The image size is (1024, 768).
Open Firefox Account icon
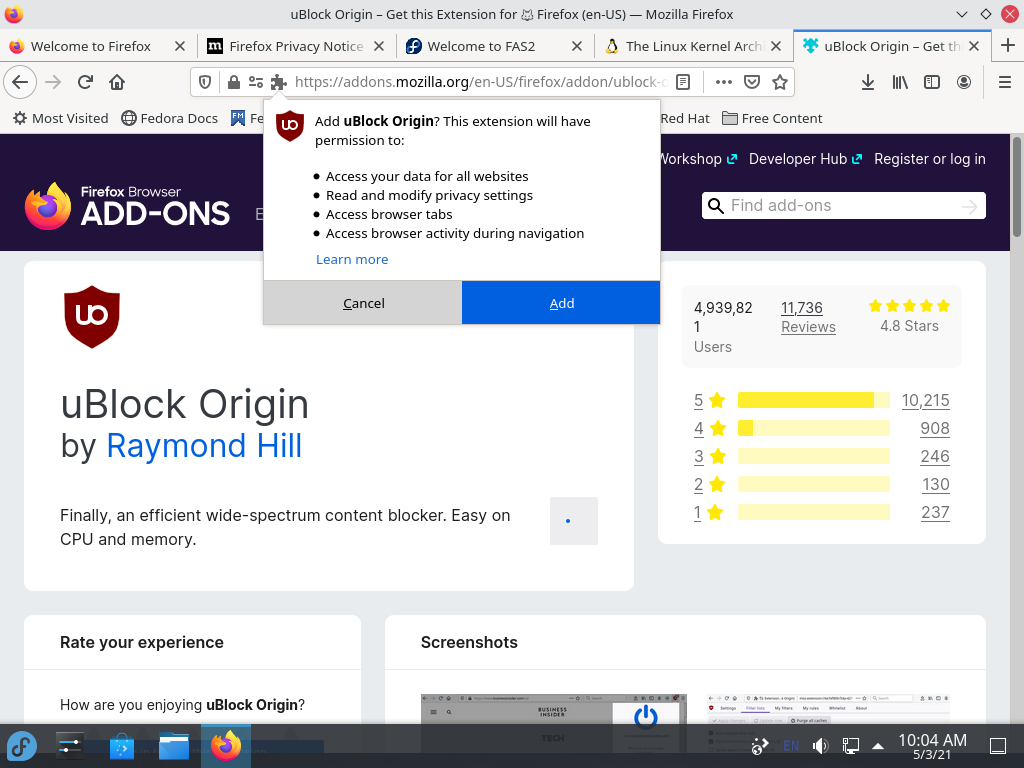pos(964,82)
